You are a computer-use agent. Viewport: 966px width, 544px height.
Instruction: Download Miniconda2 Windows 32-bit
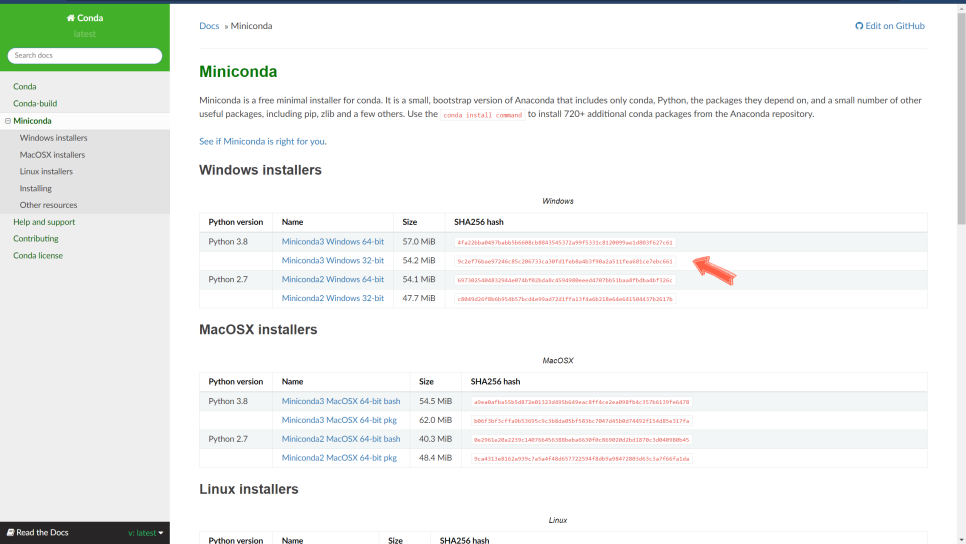click(x=333, y=298)
